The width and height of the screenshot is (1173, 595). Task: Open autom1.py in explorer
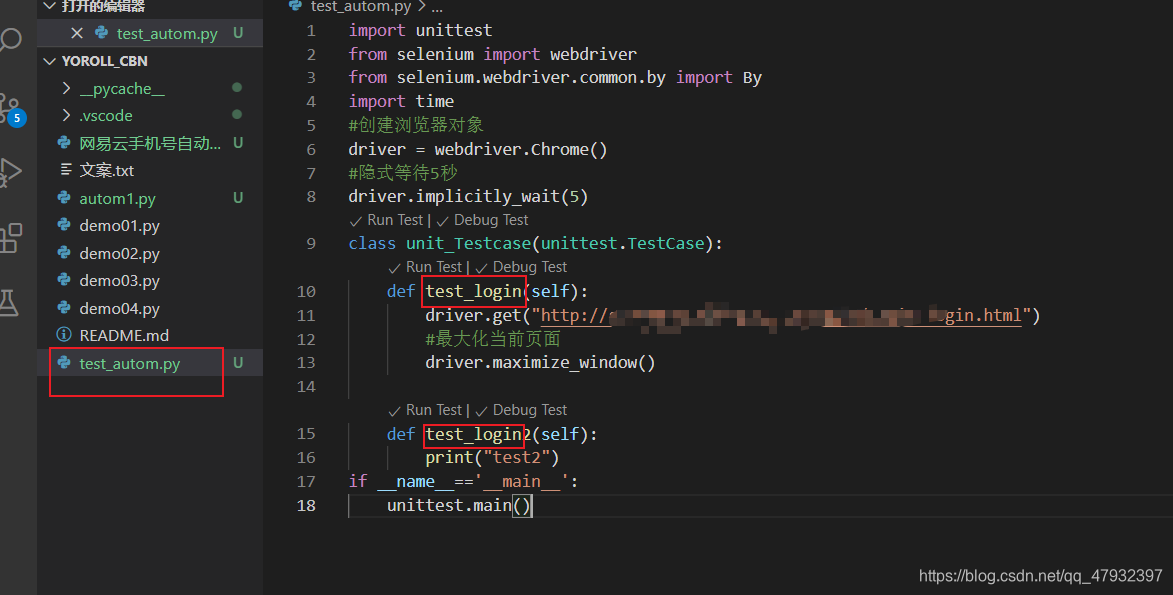click(117, 198)
